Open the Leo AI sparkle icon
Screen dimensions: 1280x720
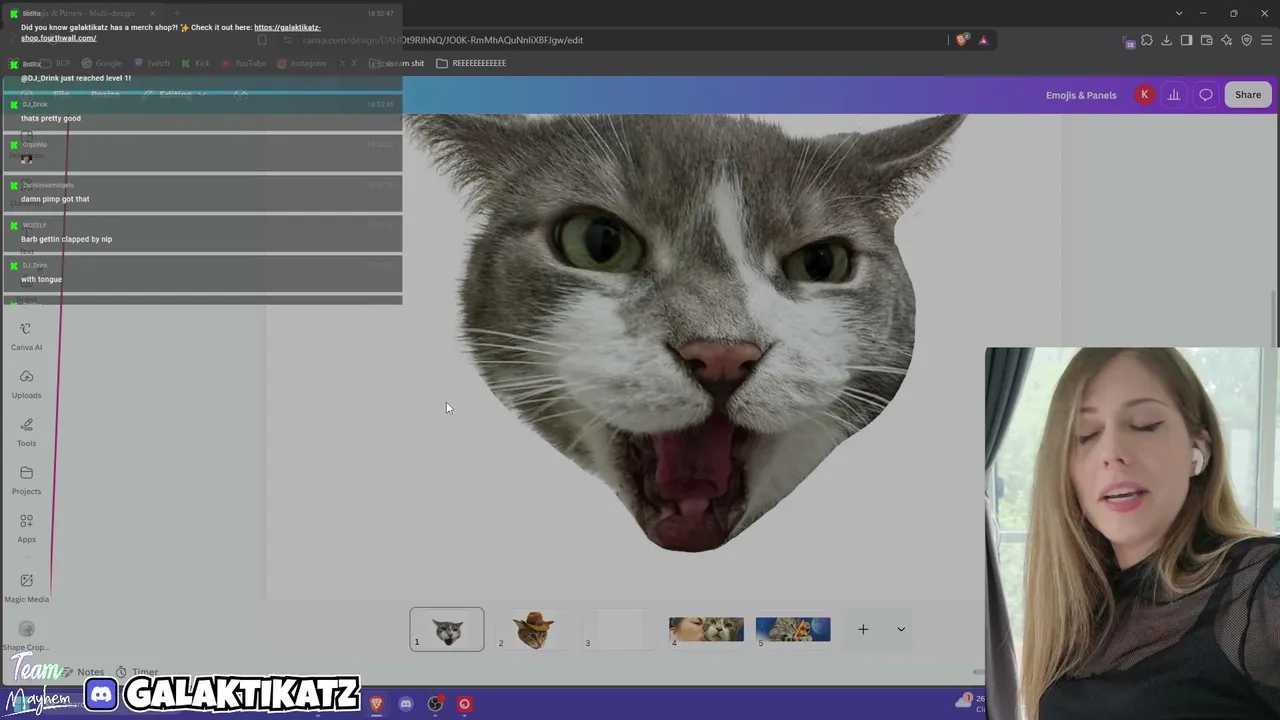pos(1226,40)
